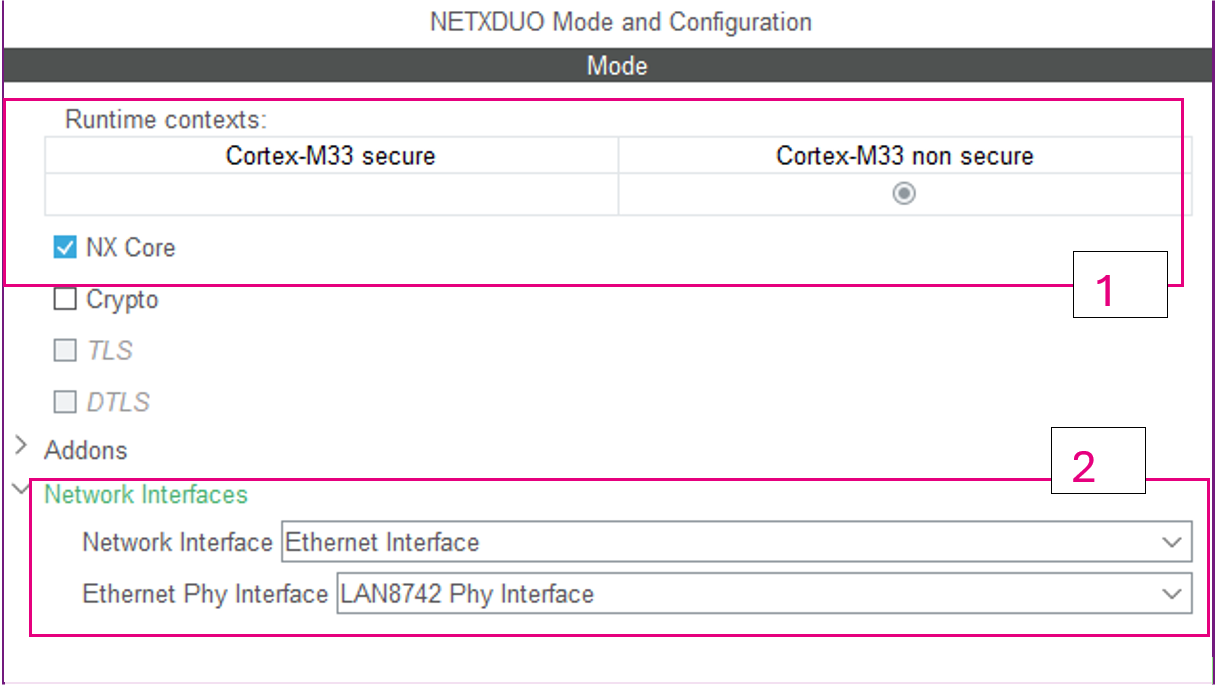Click the Cortex-M33 non secure column header

(x=903, y=155)
